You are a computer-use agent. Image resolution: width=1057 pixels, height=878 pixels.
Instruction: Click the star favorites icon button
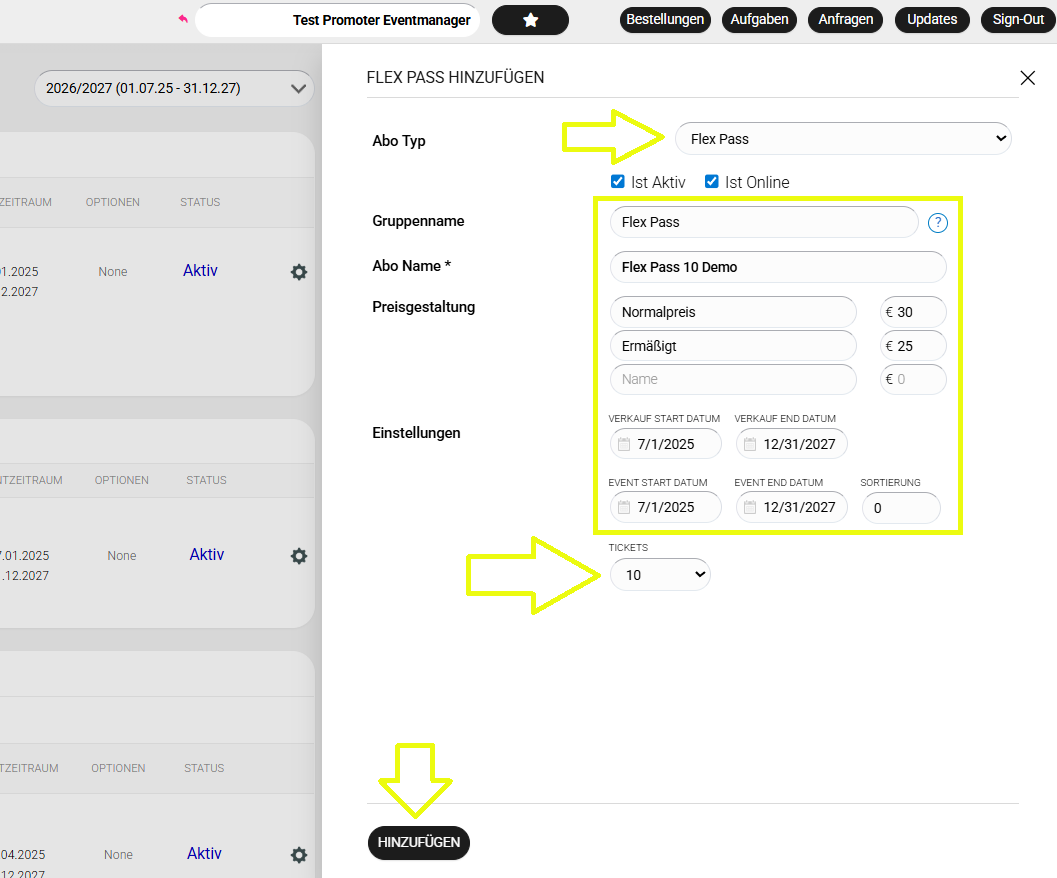pyautogui.click(x=530, y=20)
